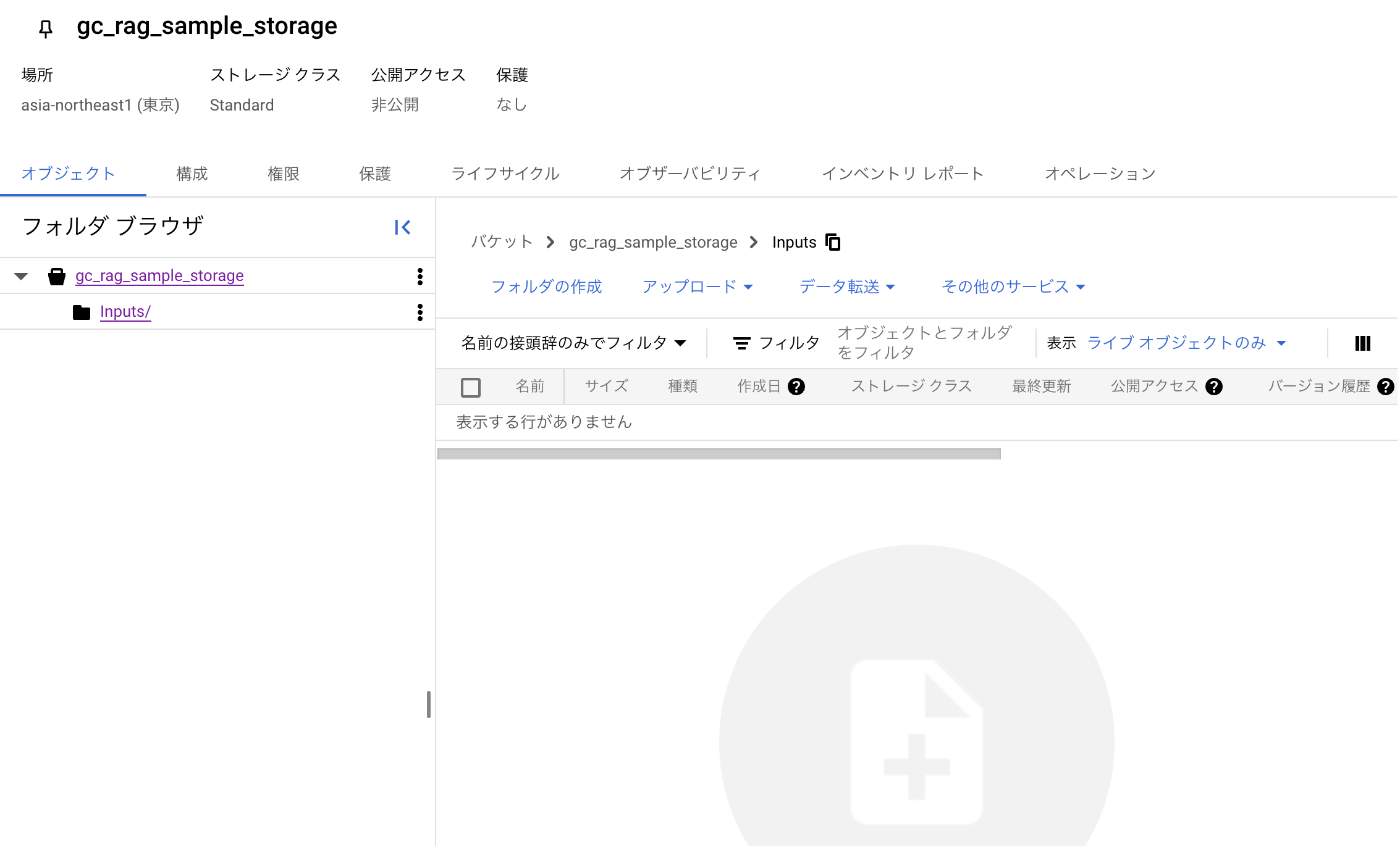Switch to the オペレーション tab
The image size is (1400, 846).
pyautogui.click(x=1100, y=174)
